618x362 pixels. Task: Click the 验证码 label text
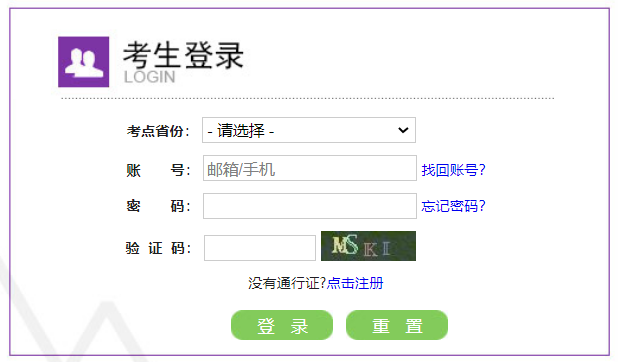click(158, 248)
